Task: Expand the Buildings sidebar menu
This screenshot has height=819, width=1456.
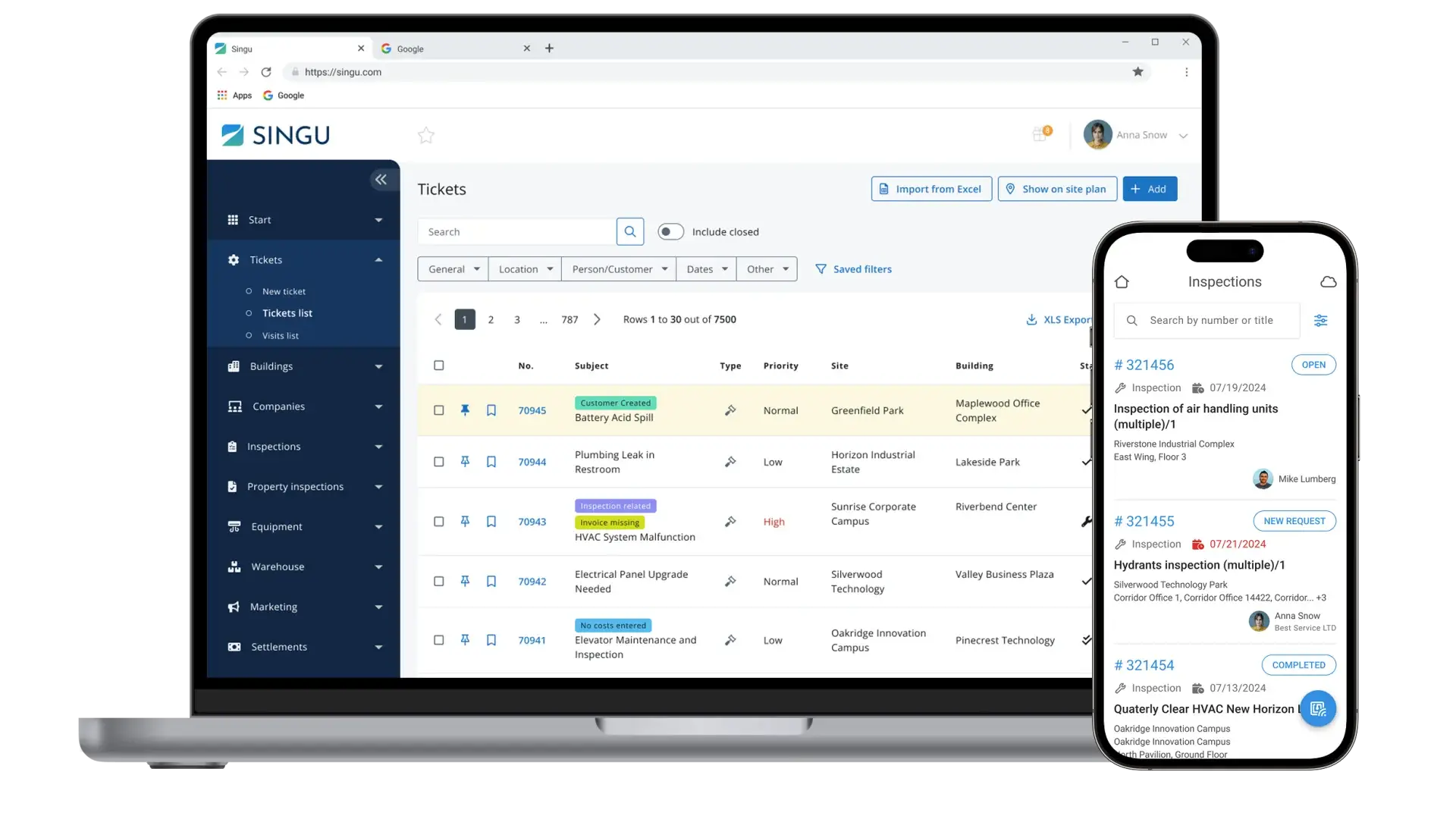Action: click(303, 366)
